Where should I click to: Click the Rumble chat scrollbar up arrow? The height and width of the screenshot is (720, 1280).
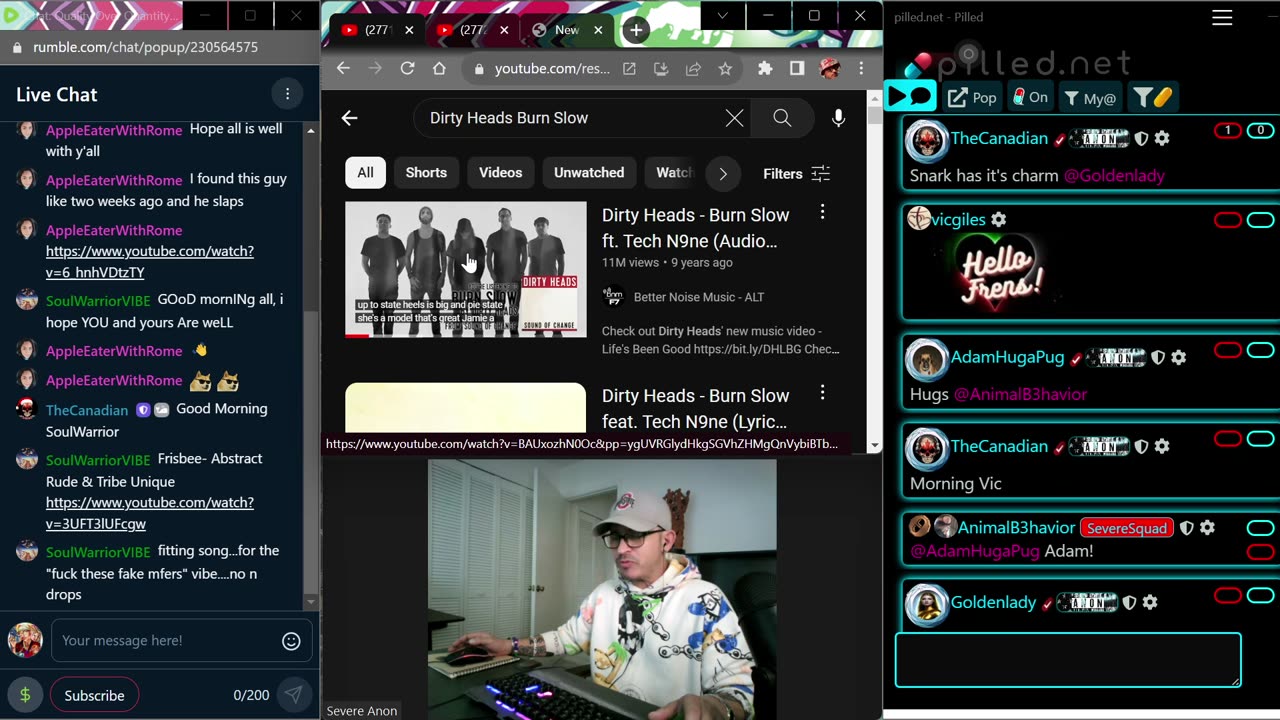[311, 131]
